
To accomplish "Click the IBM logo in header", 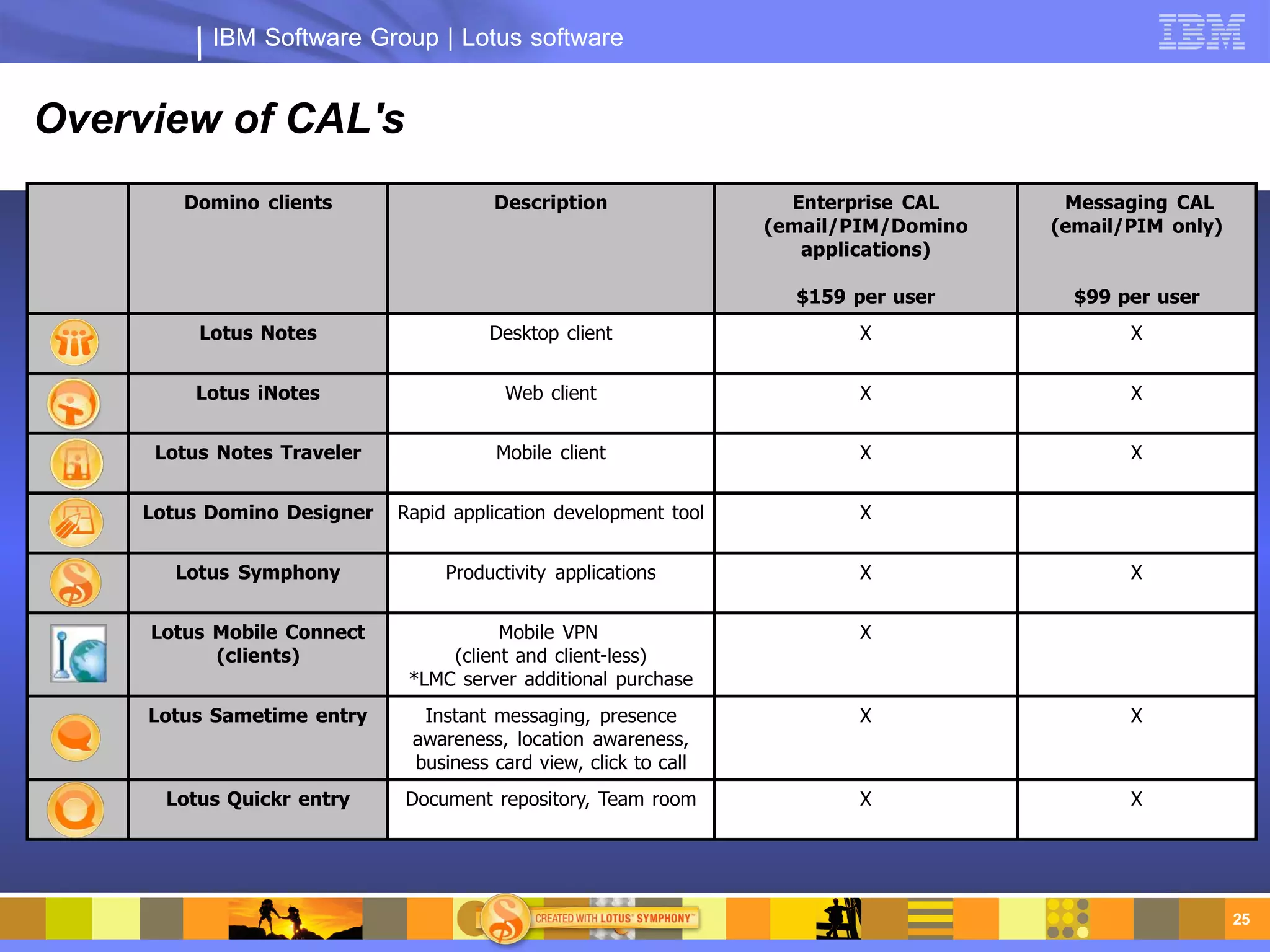I will [x=1201, y=32].
